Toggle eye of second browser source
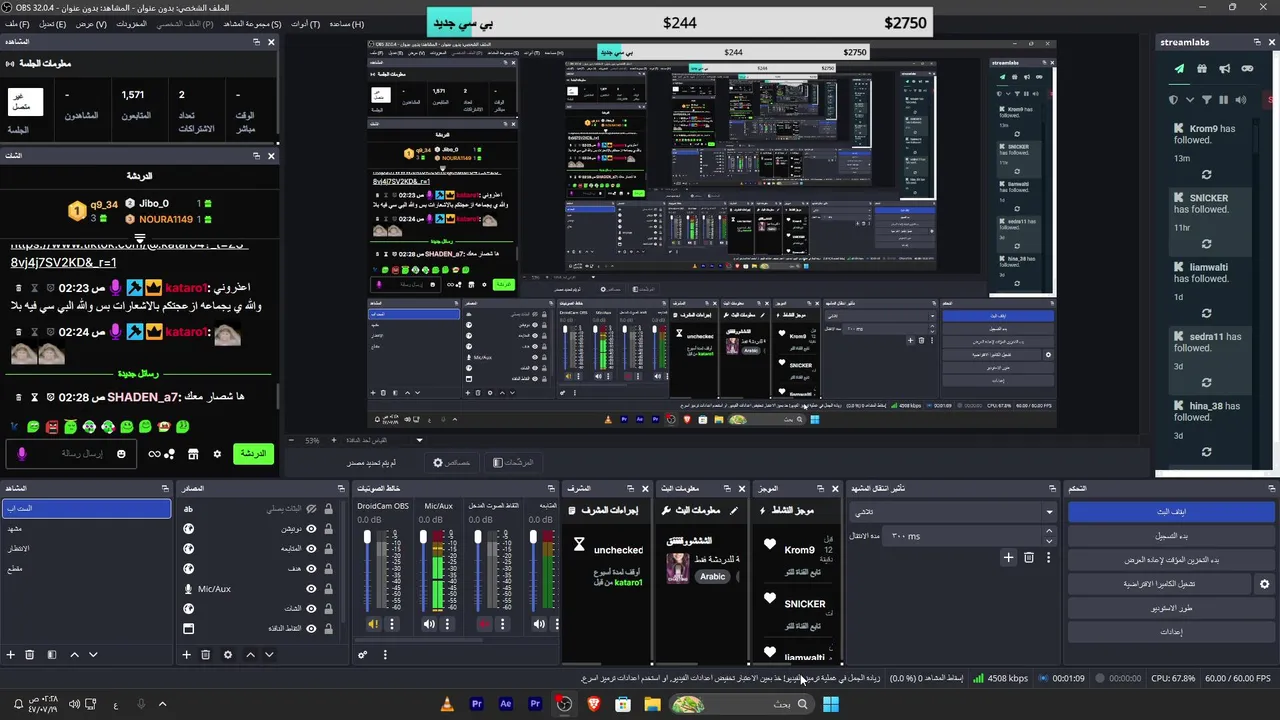This screenshot has height=720, width=1280. point(311,549)
